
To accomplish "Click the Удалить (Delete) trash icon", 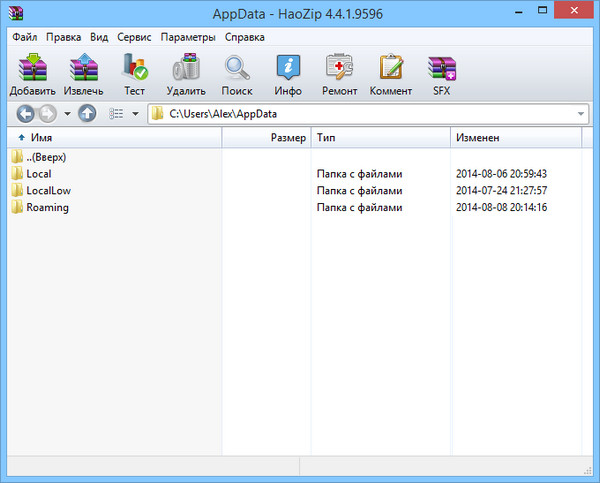I will click(185, 74).
